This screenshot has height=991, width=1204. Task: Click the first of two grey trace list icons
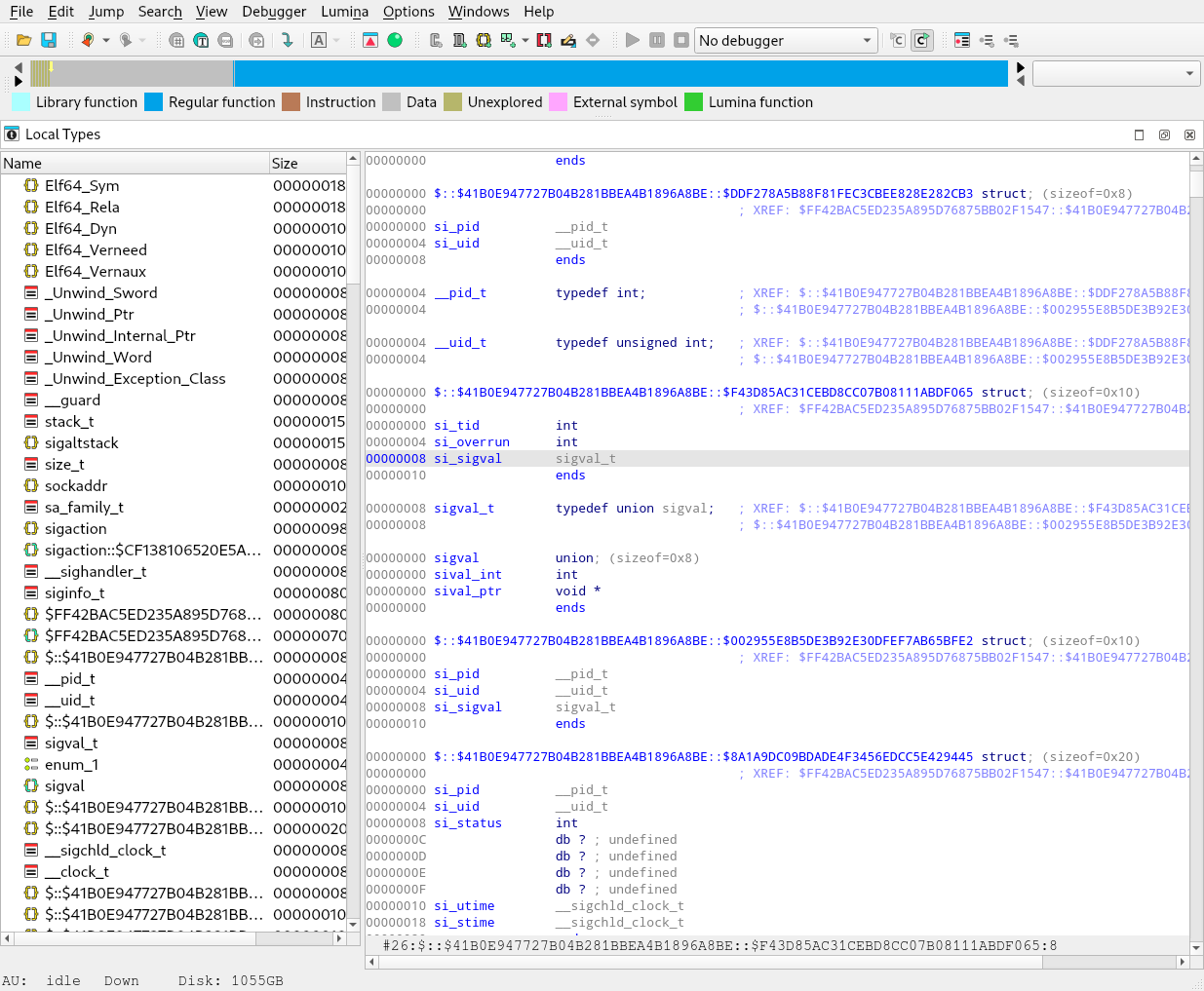click(x=987, y=40)
